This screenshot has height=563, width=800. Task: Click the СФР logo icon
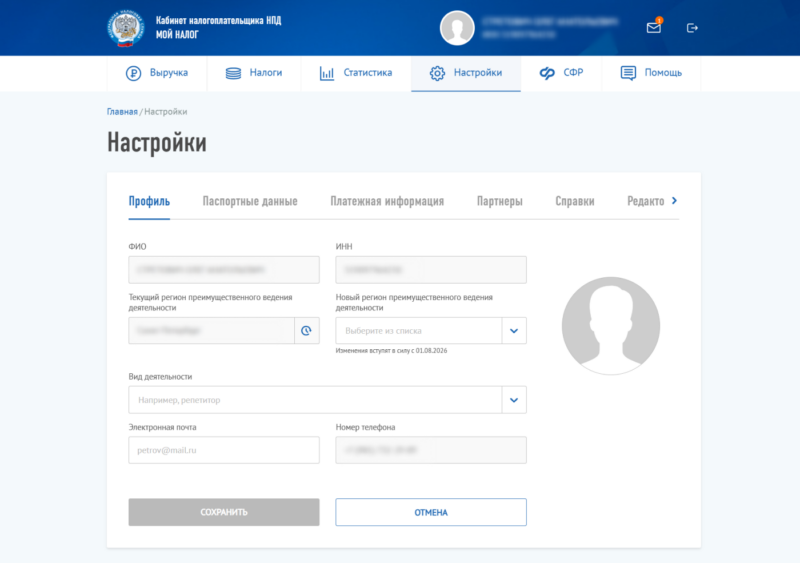pos(547,74)
